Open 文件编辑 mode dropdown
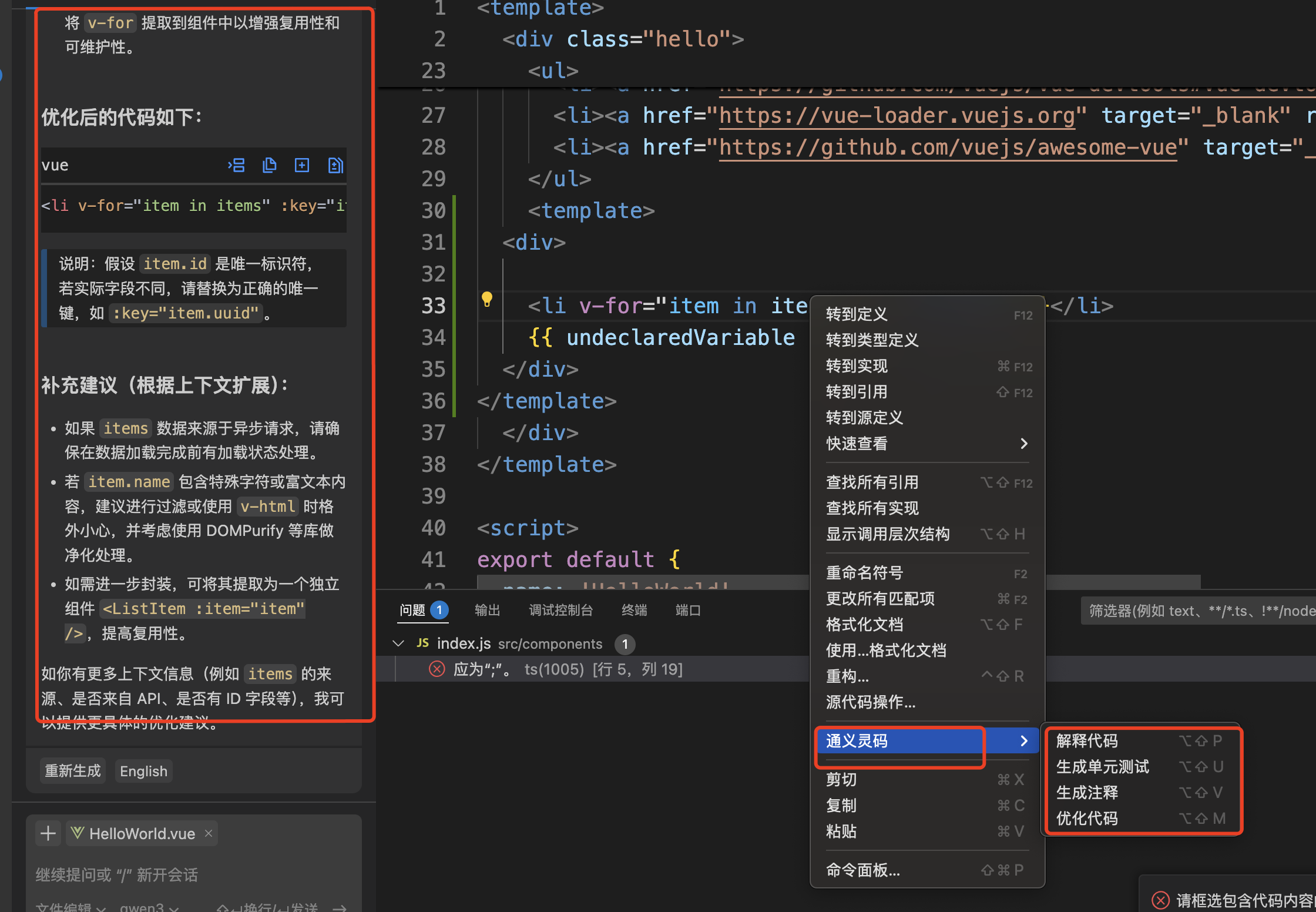The height and width of the screenshot is (912, 1316). (x=70, y=907)
